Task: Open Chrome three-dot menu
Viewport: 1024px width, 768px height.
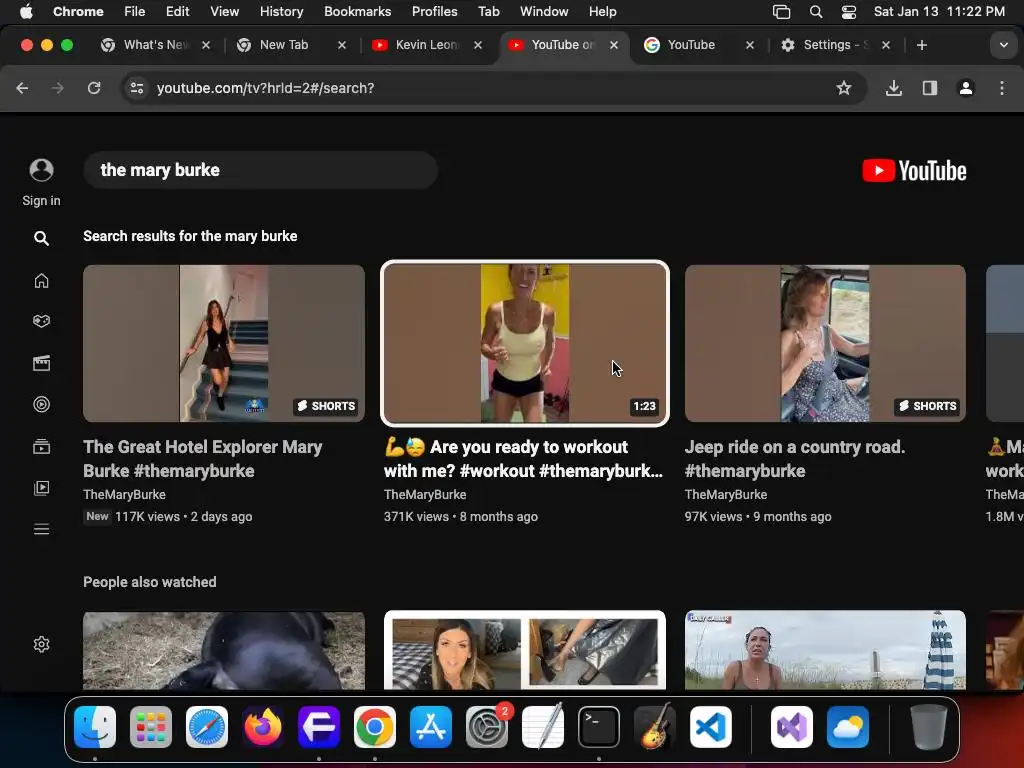Action: click(x=1002, y=88)
